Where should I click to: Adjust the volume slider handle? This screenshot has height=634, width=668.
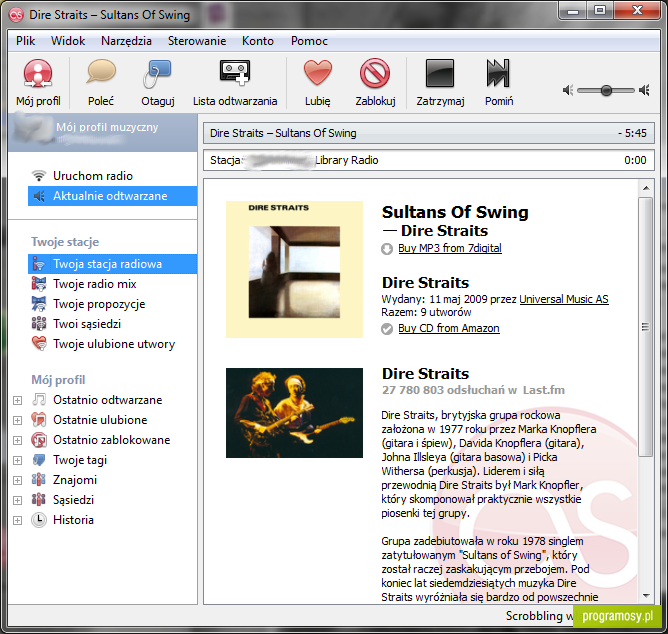[606, 90]
